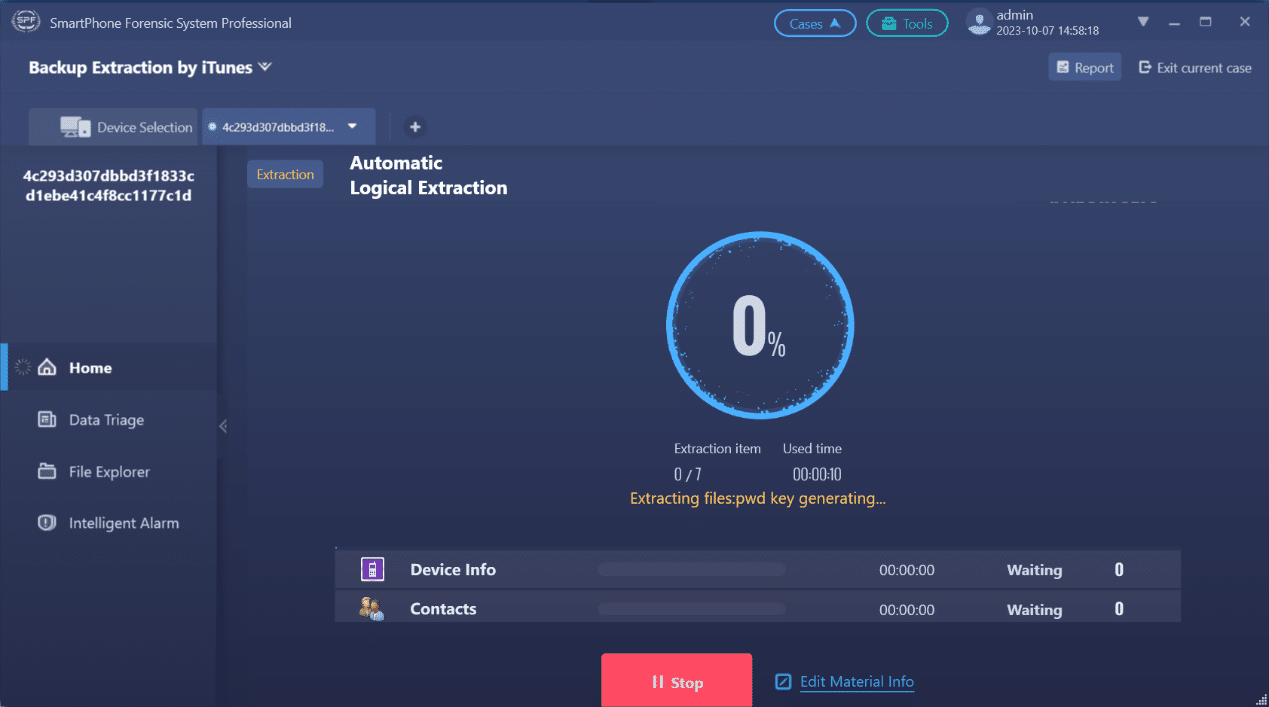This screenshot has width=1269, height=707.
Task: Add a new device tab with plus
Action: point(415,127)
